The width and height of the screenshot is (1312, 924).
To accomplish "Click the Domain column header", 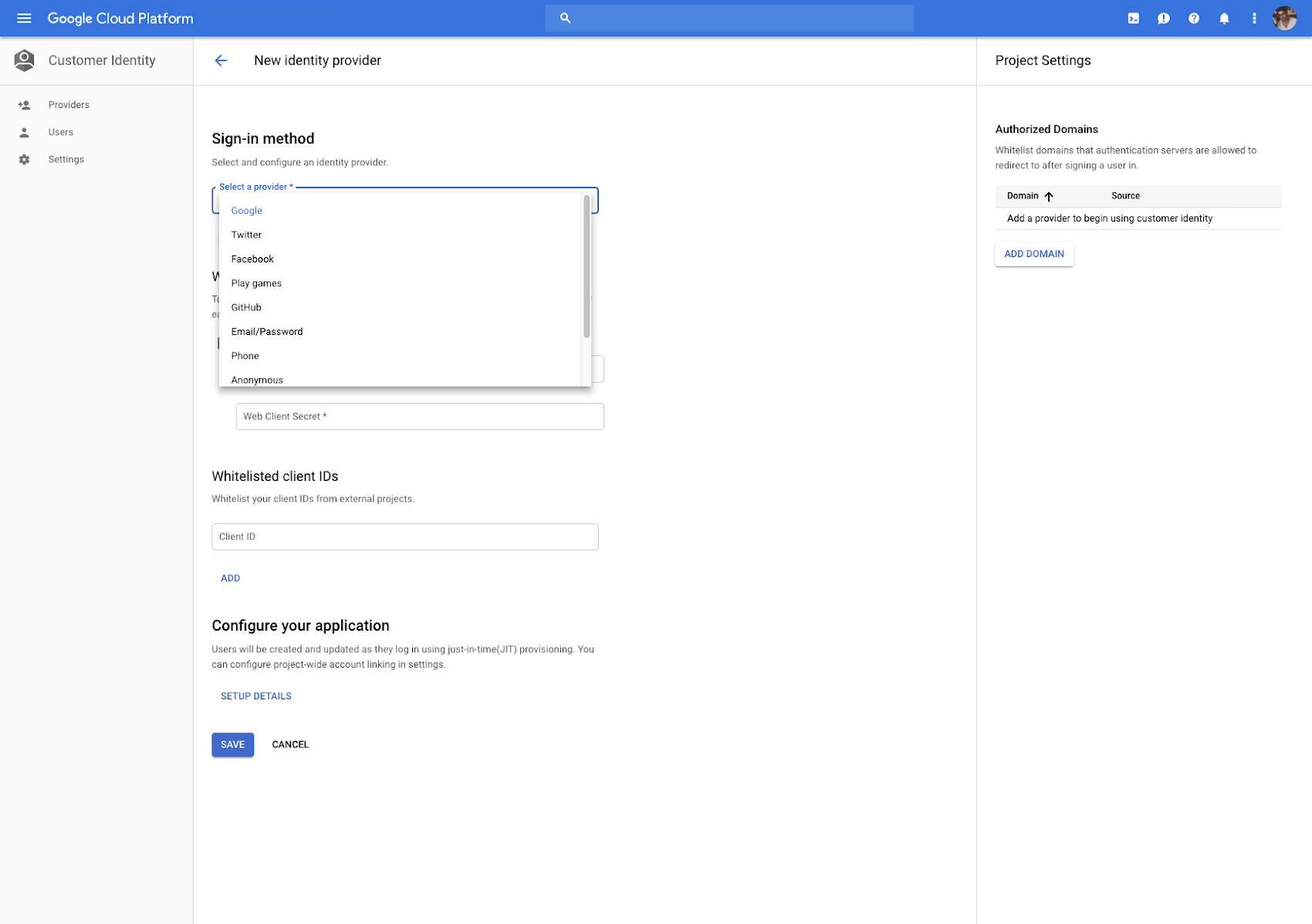I will click(1023, 196).
